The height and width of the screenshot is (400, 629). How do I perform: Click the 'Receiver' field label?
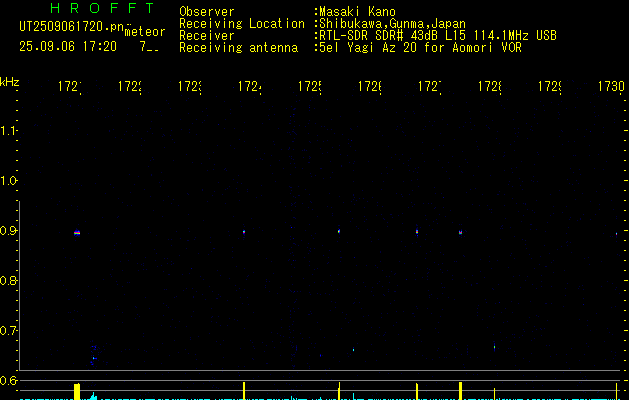click(207, 36)
